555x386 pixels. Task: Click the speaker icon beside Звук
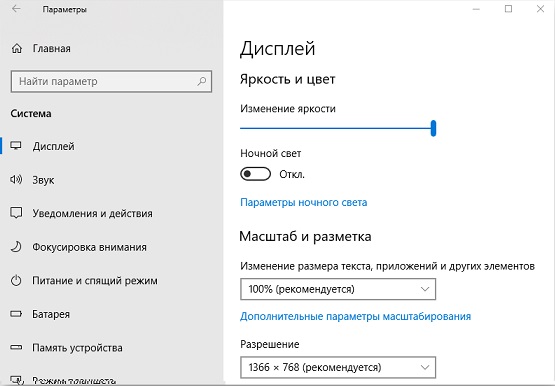click(16, 179)
